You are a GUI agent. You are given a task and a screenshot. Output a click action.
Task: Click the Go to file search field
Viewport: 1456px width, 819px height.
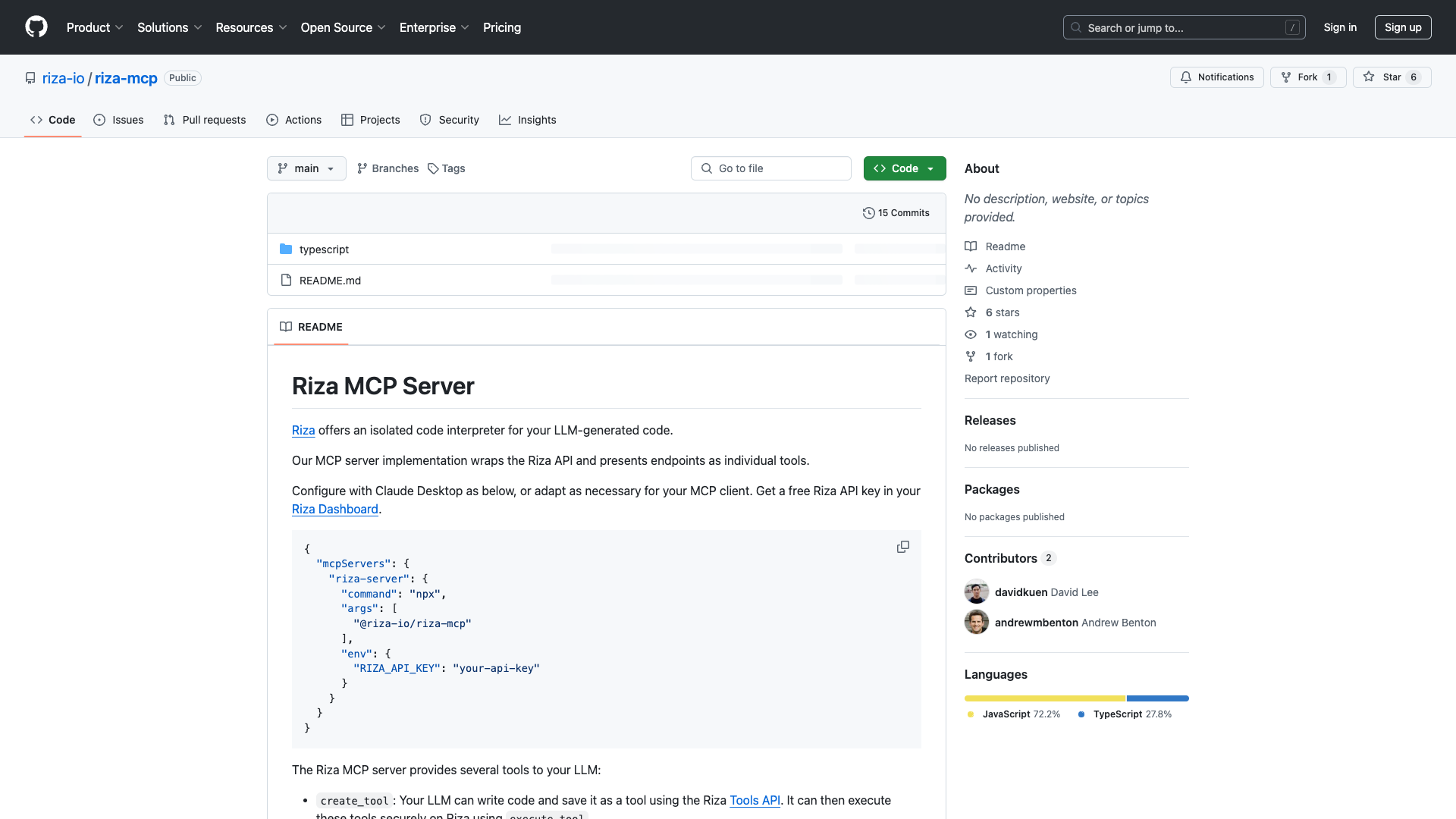tap(770, 168)
